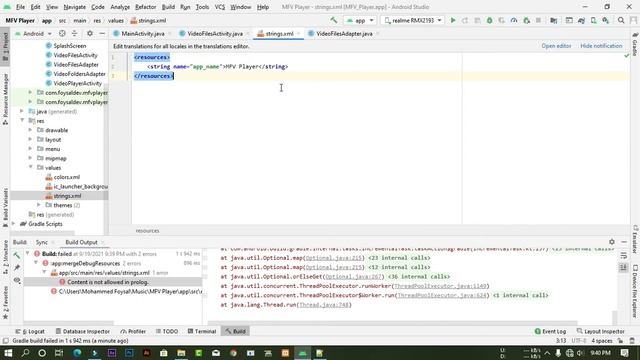The width and height of the screenshot is (640, 360).
Task: Click the 4 spaces indent status
Action: [x=602, y=340]
